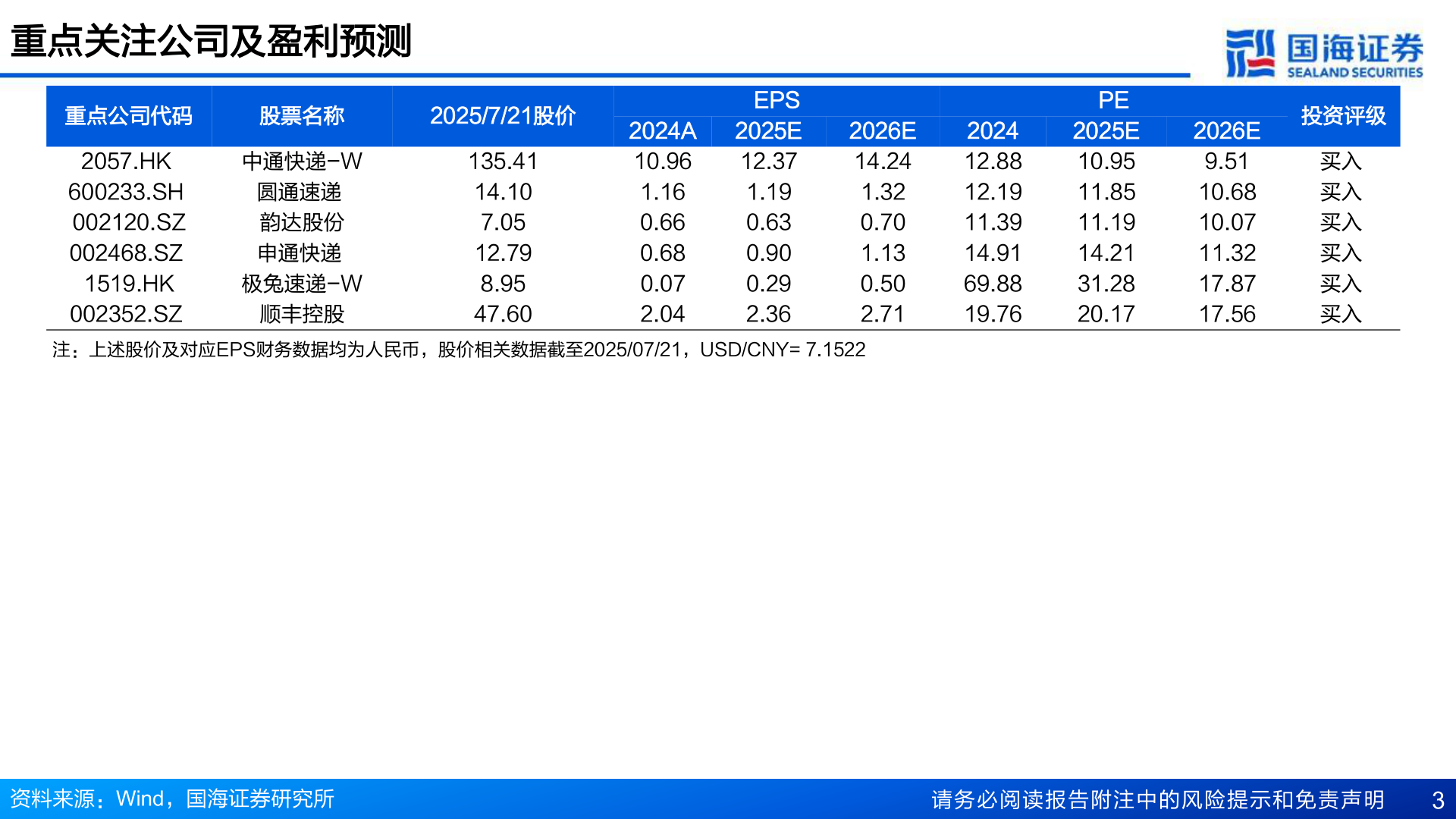
Task: Select company code 2057.HK
Action: click(x=129, y=161)
